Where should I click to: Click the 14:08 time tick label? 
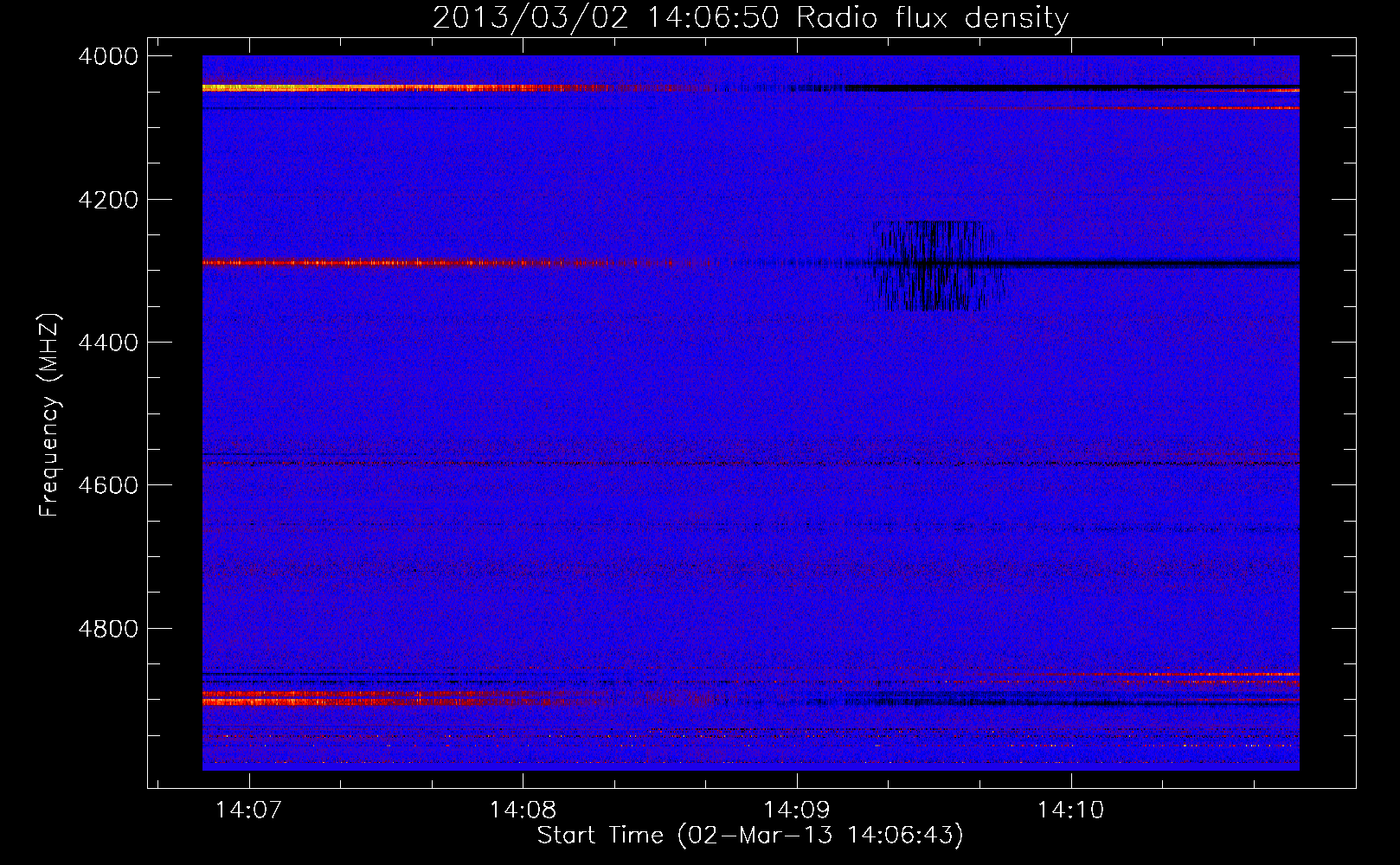point(523,811)
